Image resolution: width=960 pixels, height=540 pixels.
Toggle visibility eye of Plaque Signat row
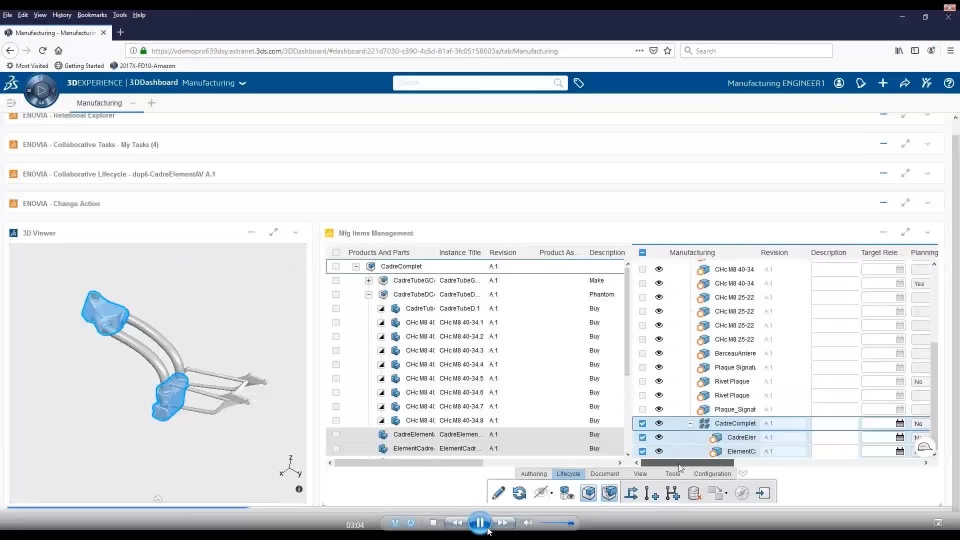point(659,367)
